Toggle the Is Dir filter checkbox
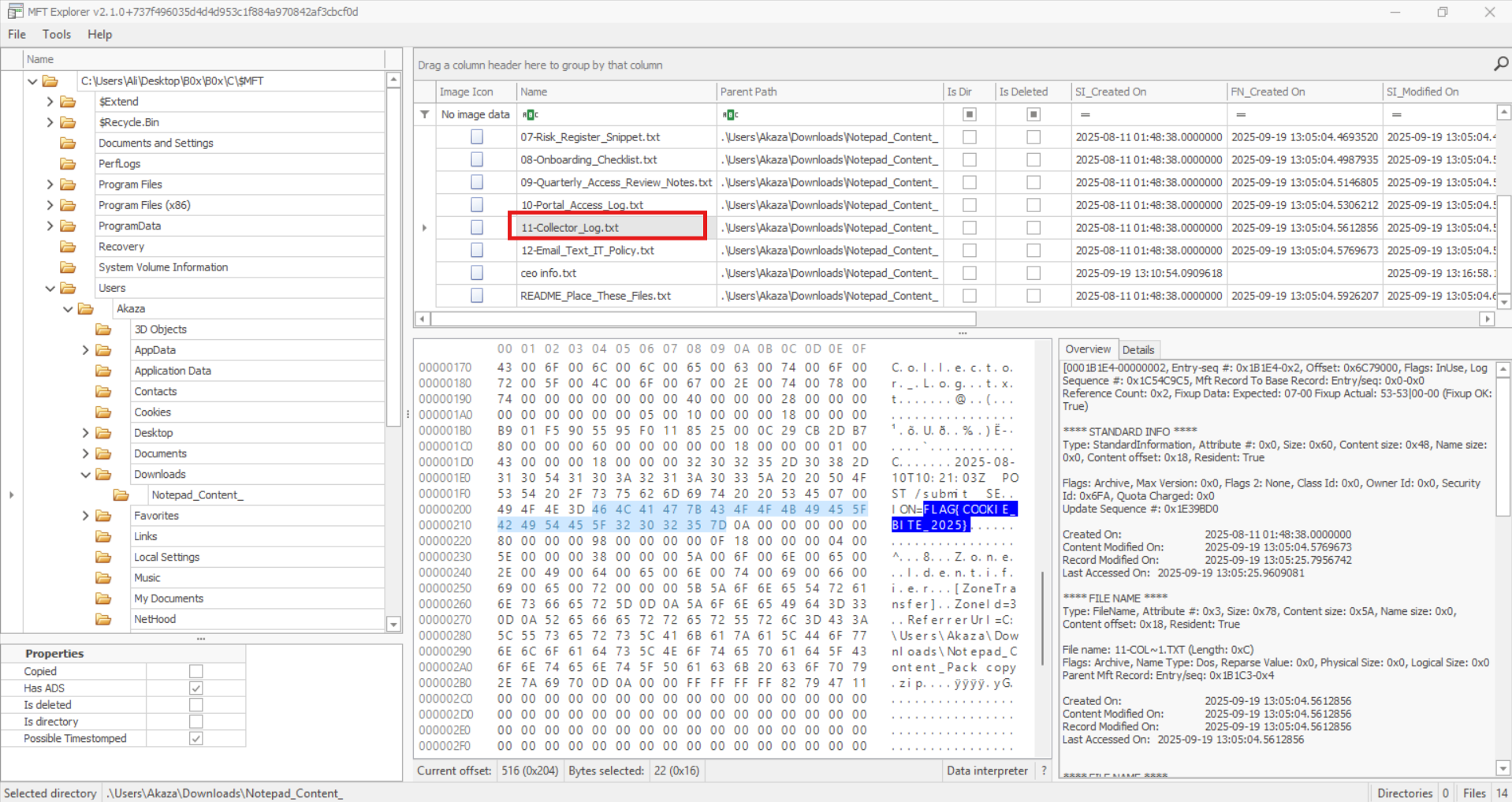This screenshot has width=1512, height=802. (970, 115)
